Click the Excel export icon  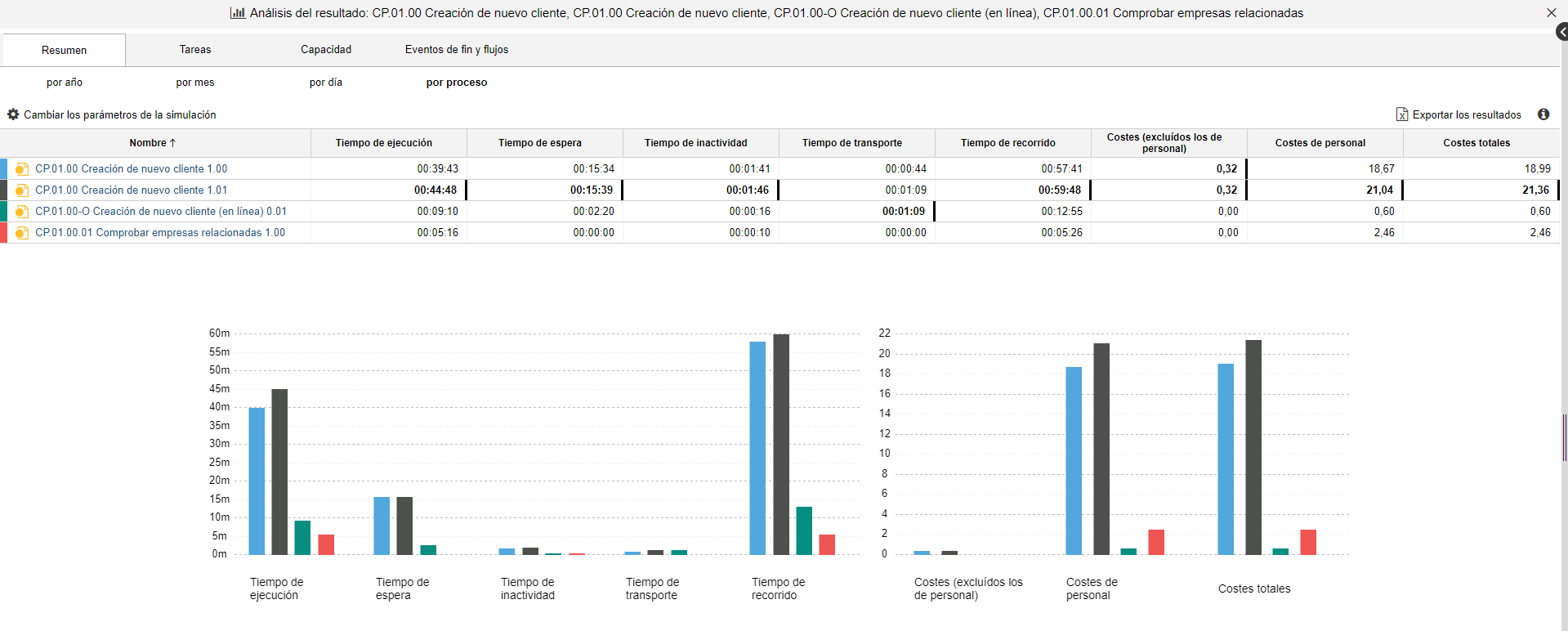(x=1402, y=114)
